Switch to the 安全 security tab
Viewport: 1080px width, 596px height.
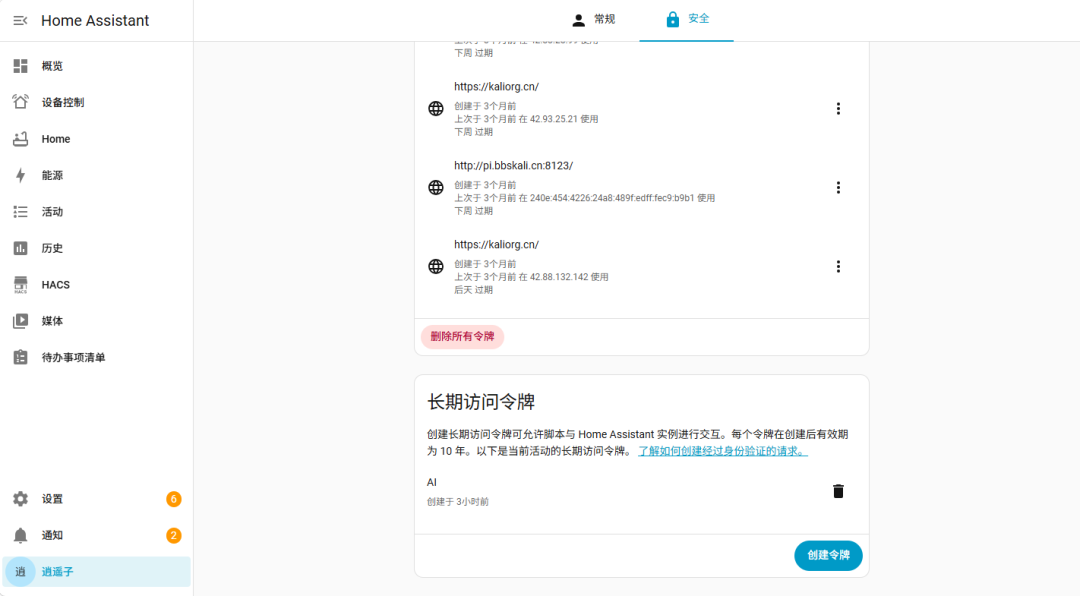(687, 20)
